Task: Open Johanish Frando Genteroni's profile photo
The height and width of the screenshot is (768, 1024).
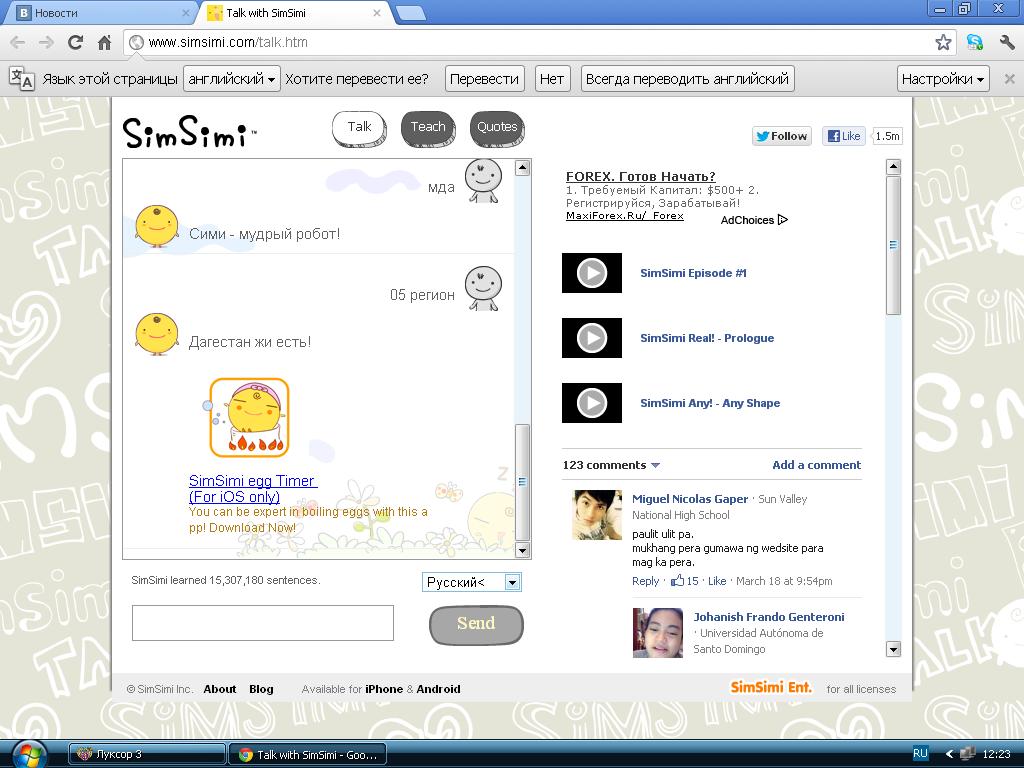Action: point(658,633)
